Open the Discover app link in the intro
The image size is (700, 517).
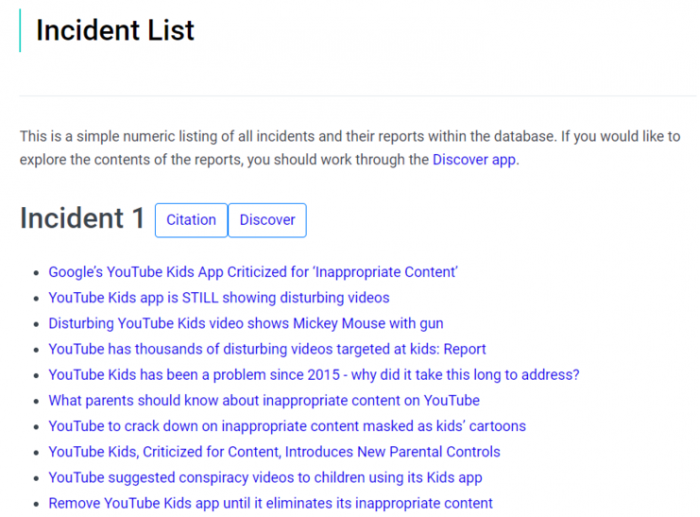pos(474,159)
